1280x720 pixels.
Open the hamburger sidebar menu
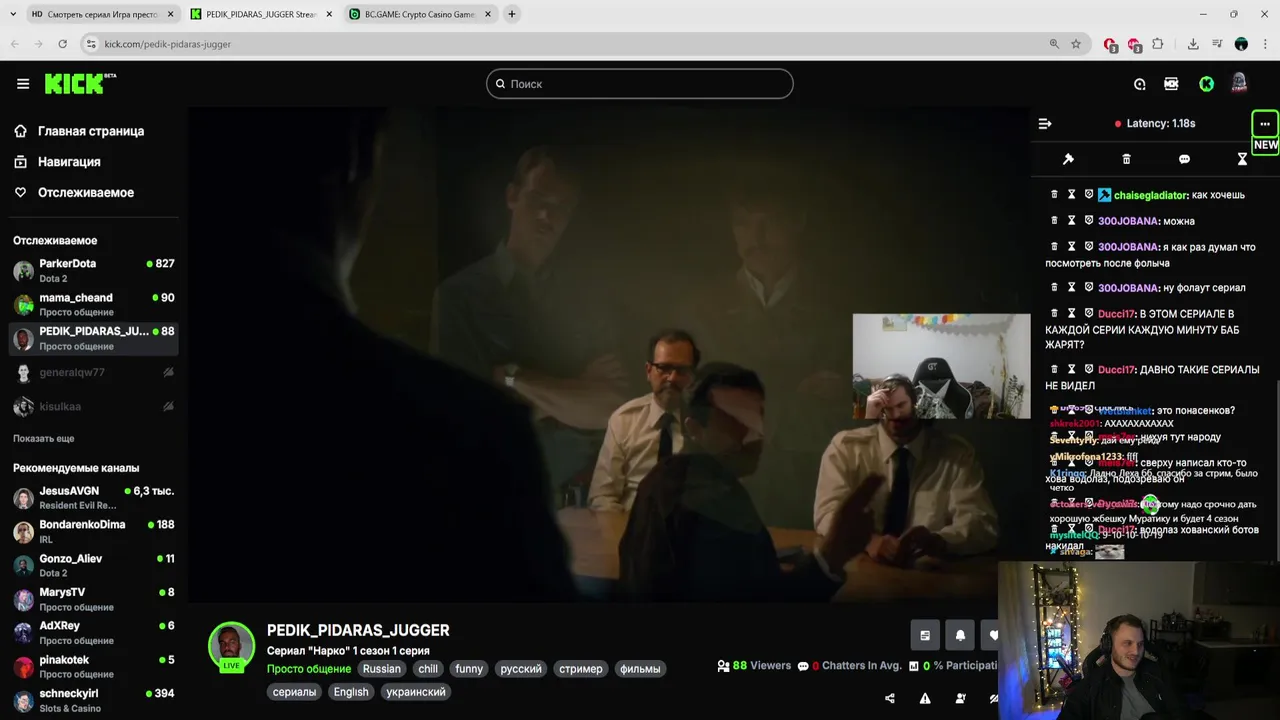point(23,84)
